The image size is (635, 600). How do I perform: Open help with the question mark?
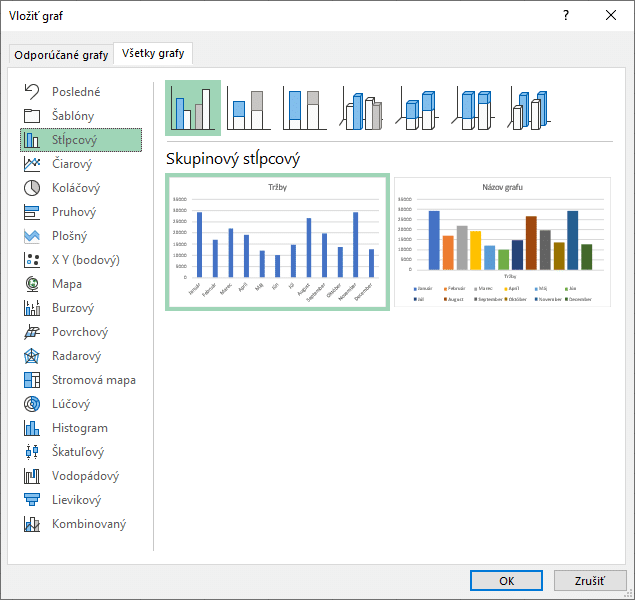point(566,15)
